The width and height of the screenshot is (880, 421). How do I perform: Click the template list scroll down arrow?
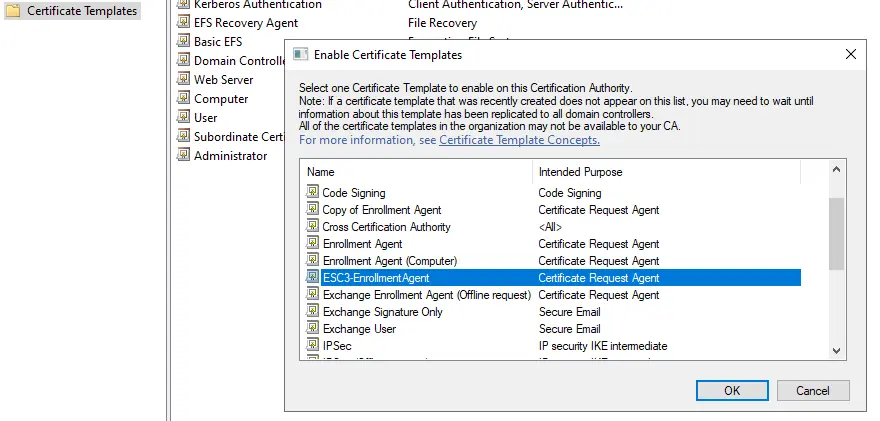(837, 350)
